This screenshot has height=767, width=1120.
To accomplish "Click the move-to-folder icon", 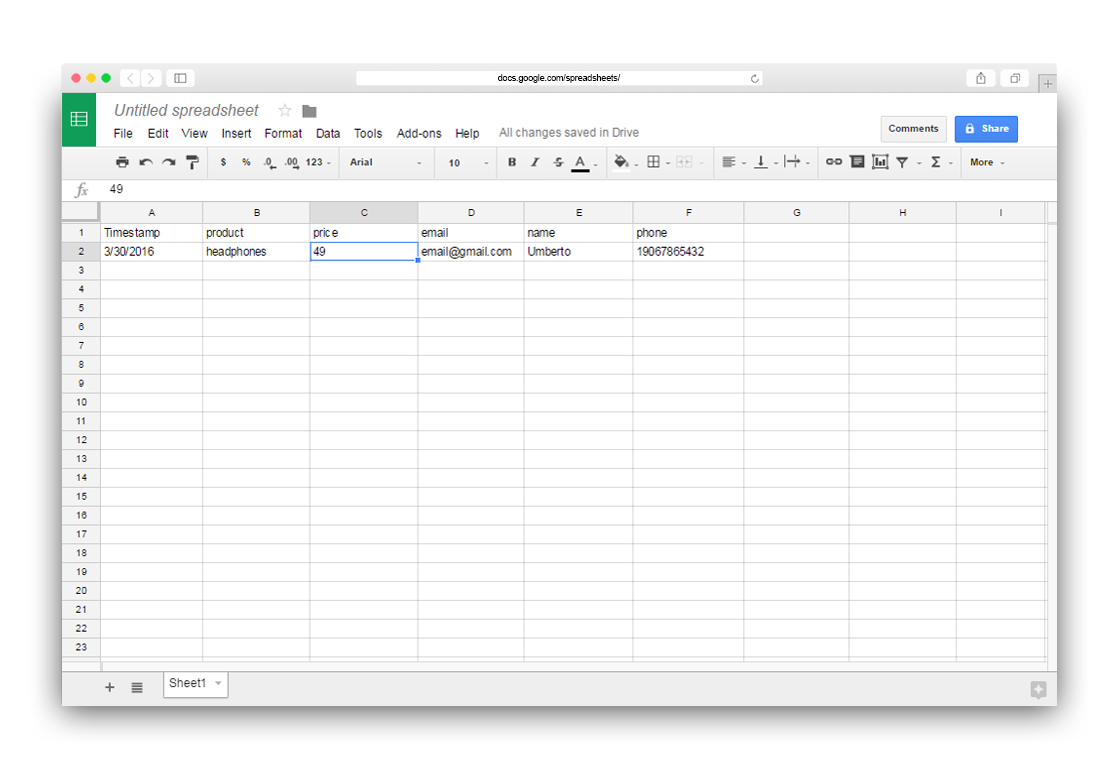I will (x=309, y=111).
